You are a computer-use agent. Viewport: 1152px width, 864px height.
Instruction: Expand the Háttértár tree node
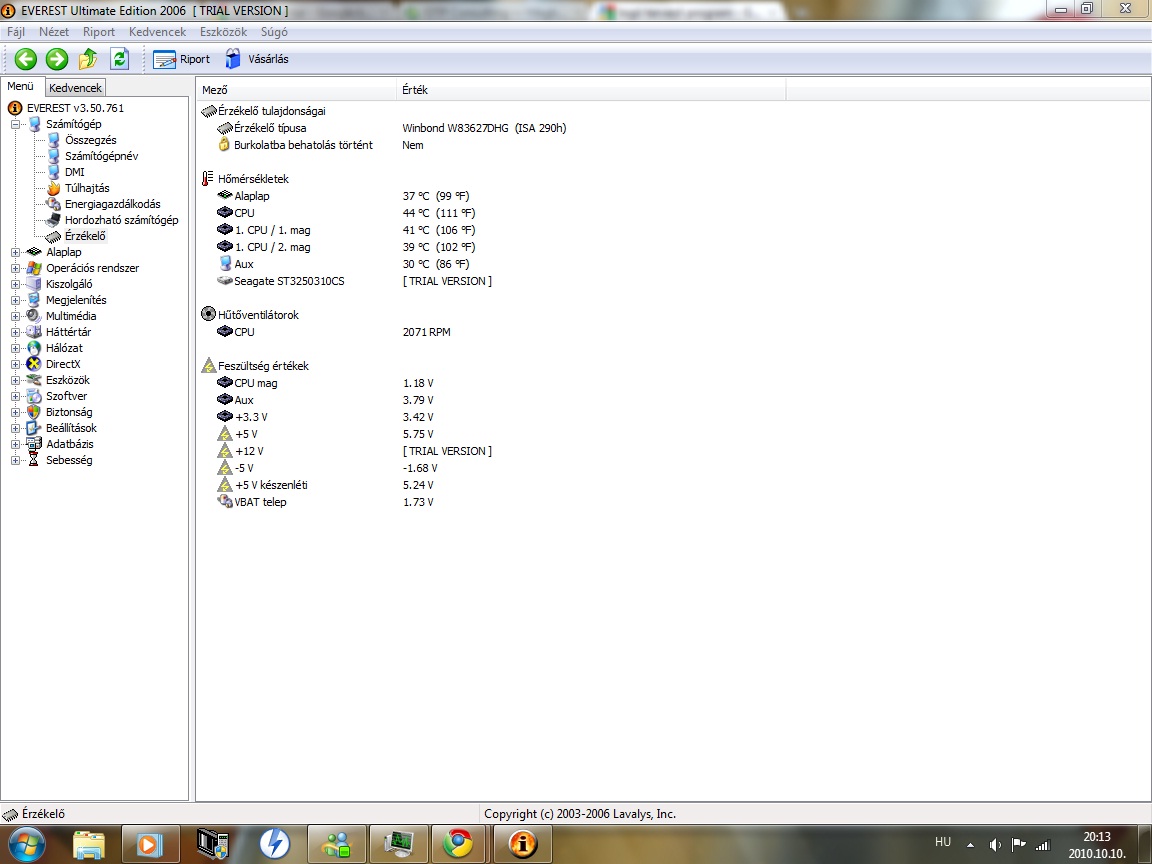[x=15, y=332]
